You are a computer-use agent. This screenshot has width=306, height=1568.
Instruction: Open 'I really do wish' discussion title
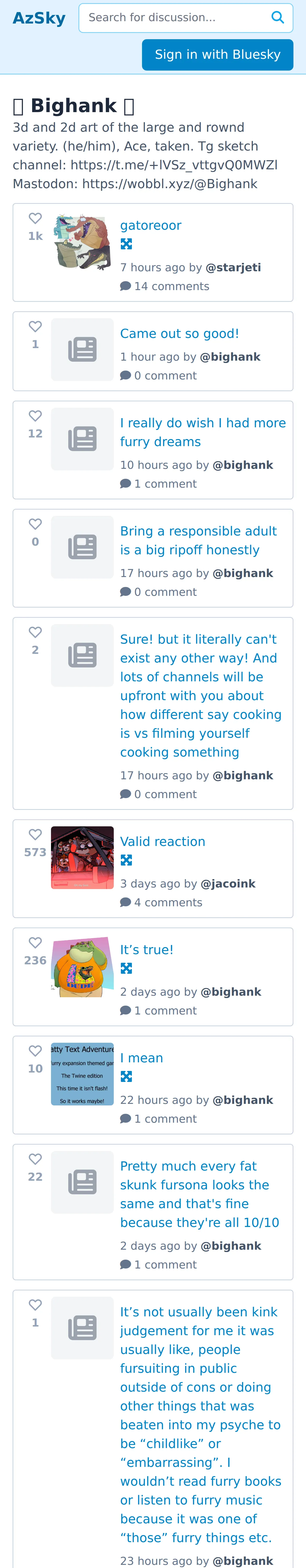point(203,432)
